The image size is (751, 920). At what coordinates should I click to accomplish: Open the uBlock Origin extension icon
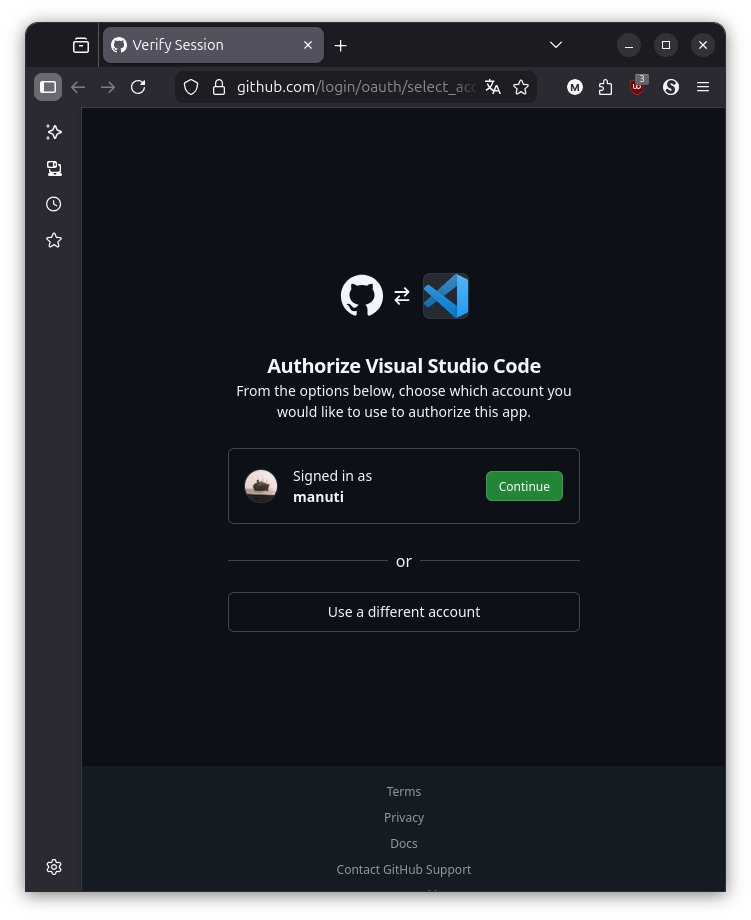coord(638,86)
